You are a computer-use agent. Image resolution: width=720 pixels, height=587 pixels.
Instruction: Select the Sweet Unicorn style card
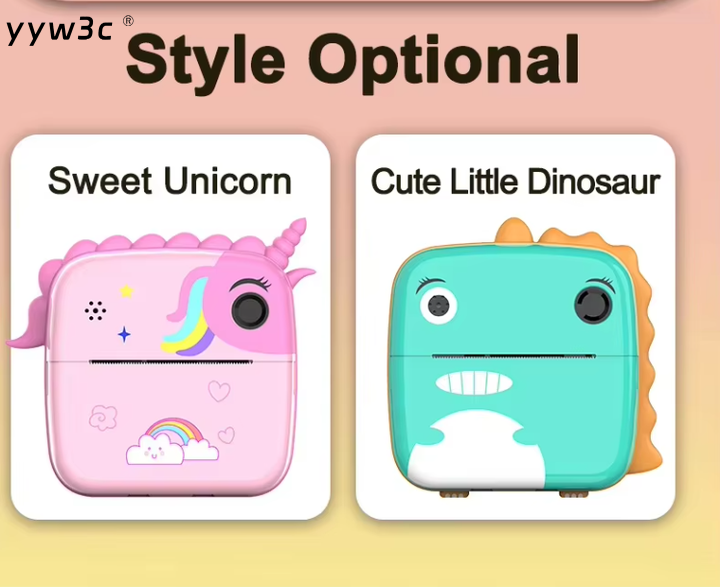(x=170, y=327)
